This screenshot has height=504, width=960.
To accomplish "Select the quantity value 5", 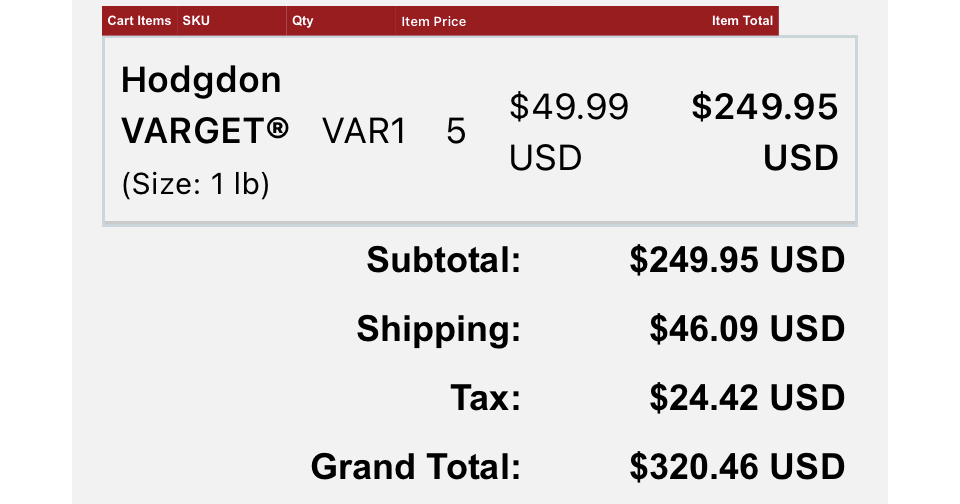I will (456, 131).
